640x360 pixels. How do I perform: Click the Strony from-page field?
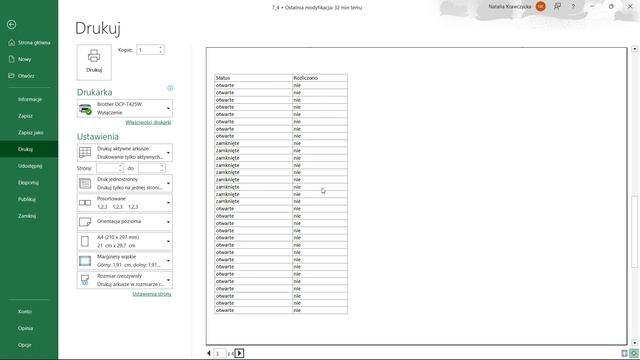pyautogui.click(x=107, y=168)
